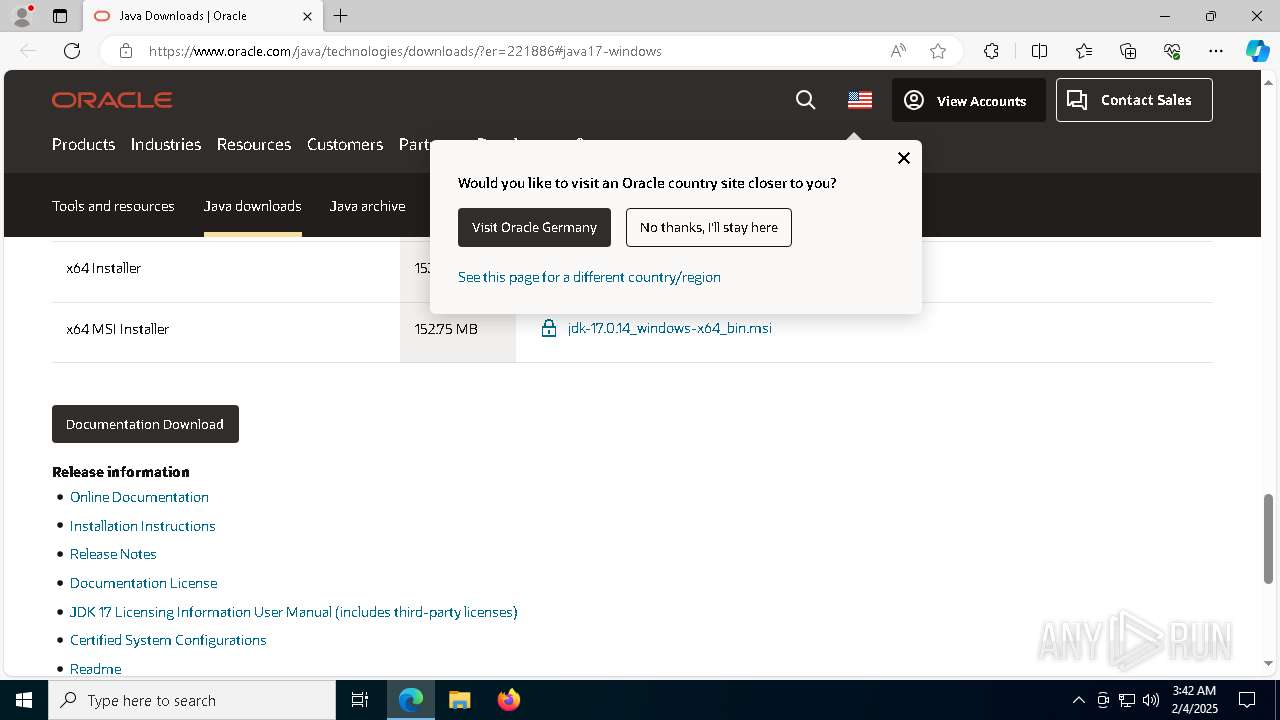Click the browser profile avatar

[x=22, y=16]
